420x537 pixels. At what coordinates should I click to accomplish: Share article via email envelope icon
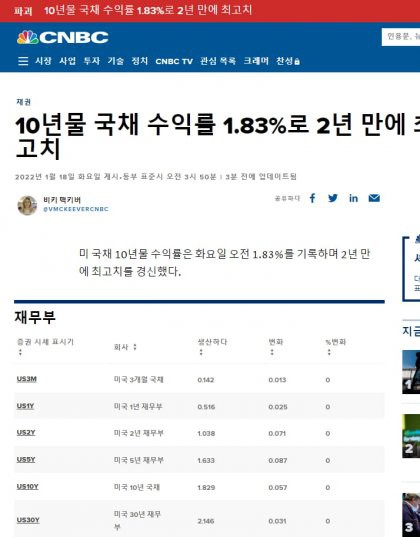pos(374,198)
